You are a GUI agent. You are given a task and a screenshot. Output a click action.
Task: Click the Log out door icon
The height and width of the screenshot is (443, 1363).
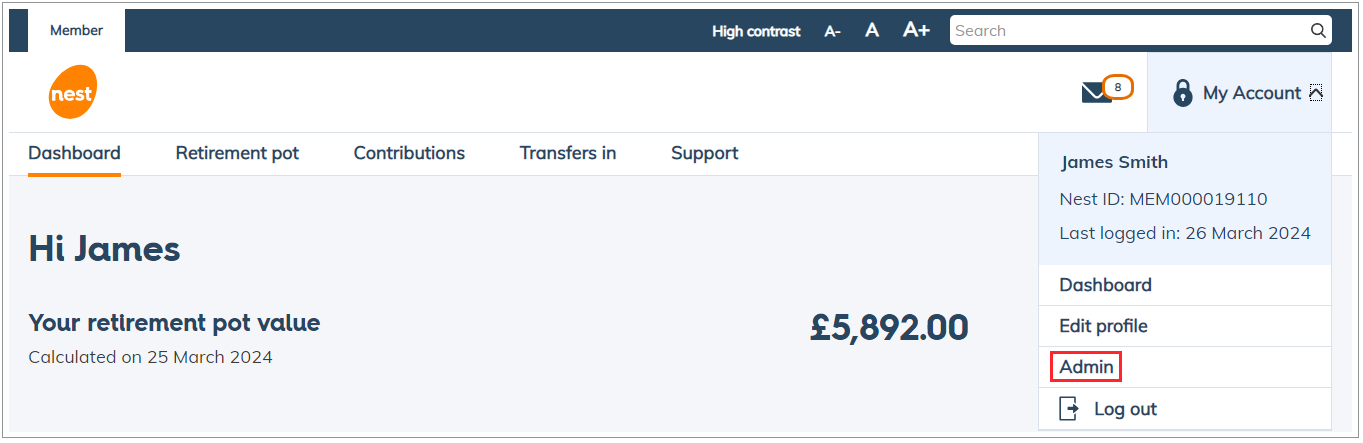[1070, 409]
